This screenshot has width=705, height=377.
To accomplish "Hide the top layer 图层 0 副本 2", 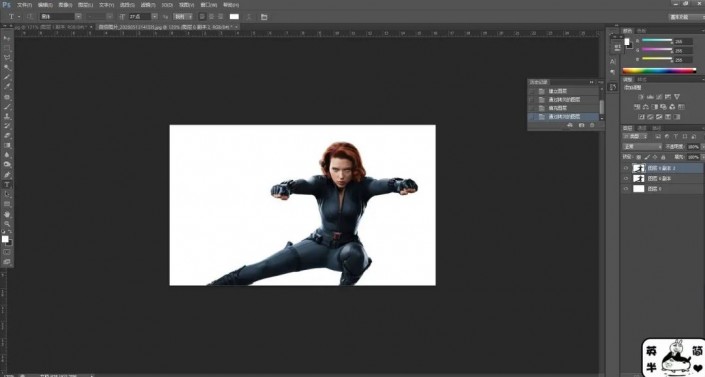I will pos(625,168).
